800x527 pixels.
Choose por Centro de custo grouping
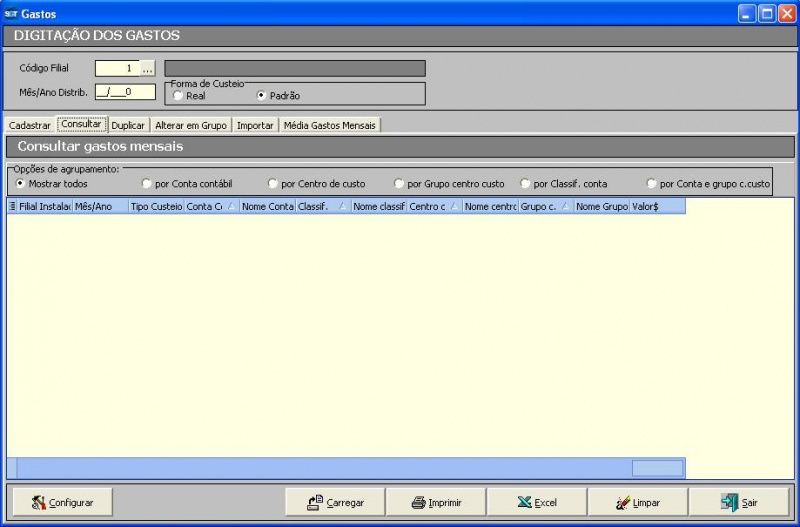point(273,184)
